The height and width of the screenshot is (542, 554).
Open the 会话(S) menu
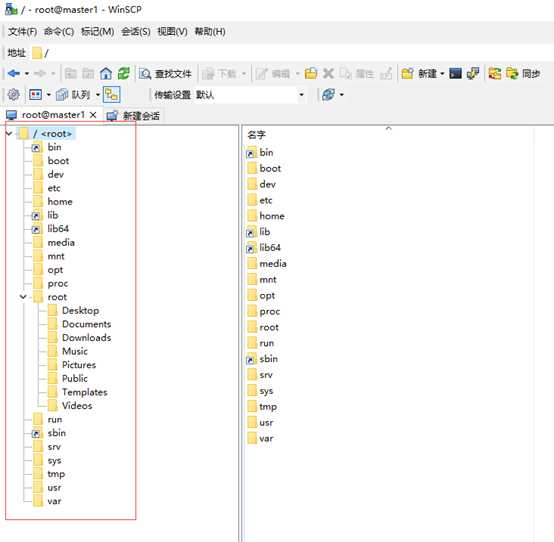point(136,31)
